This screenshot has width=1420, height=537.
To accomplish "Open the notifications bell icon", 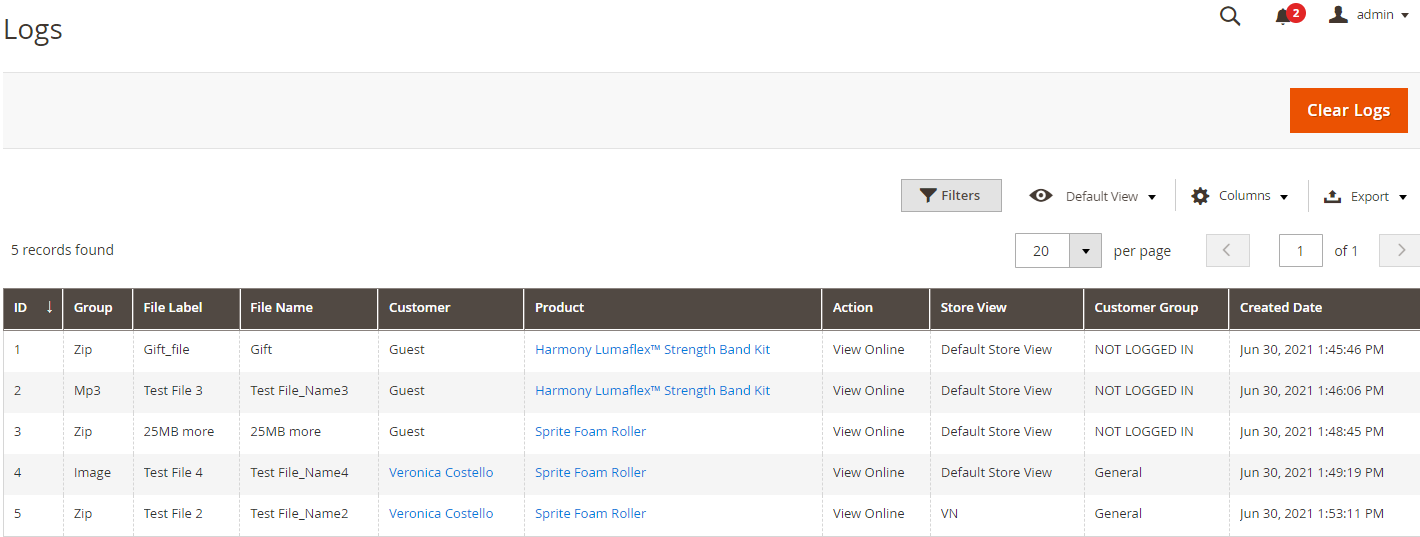I will (1283, 16).
